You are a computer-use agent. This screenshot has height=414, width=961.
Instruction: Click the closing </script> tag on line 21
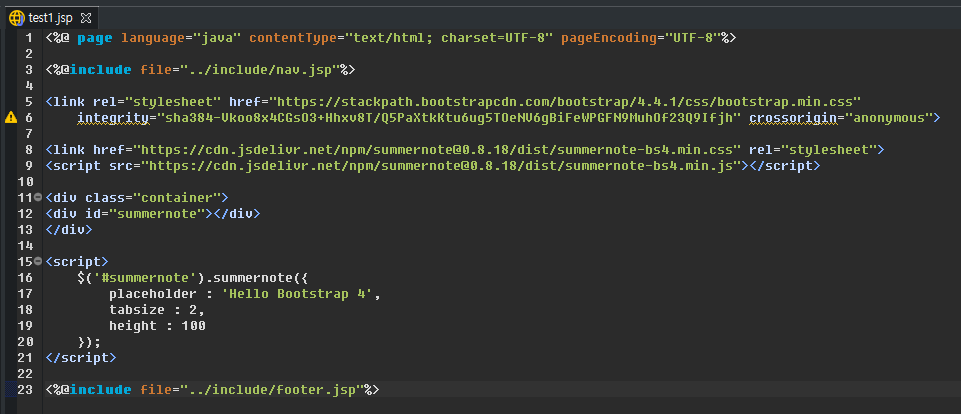point(81,357)
